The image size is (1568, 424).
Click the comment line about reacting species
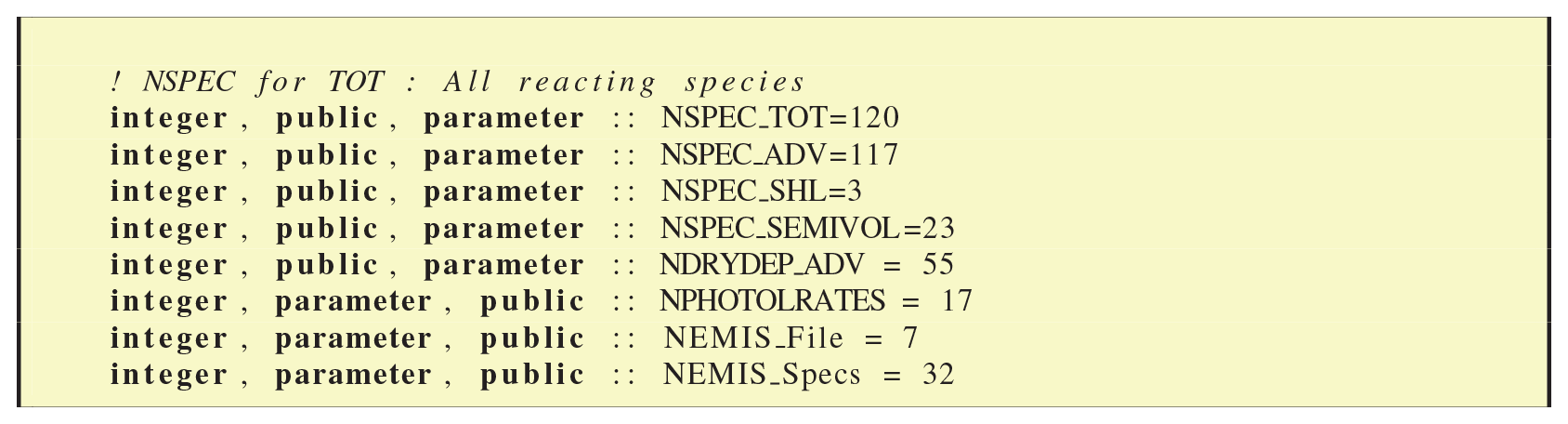(x=457, y=83)
